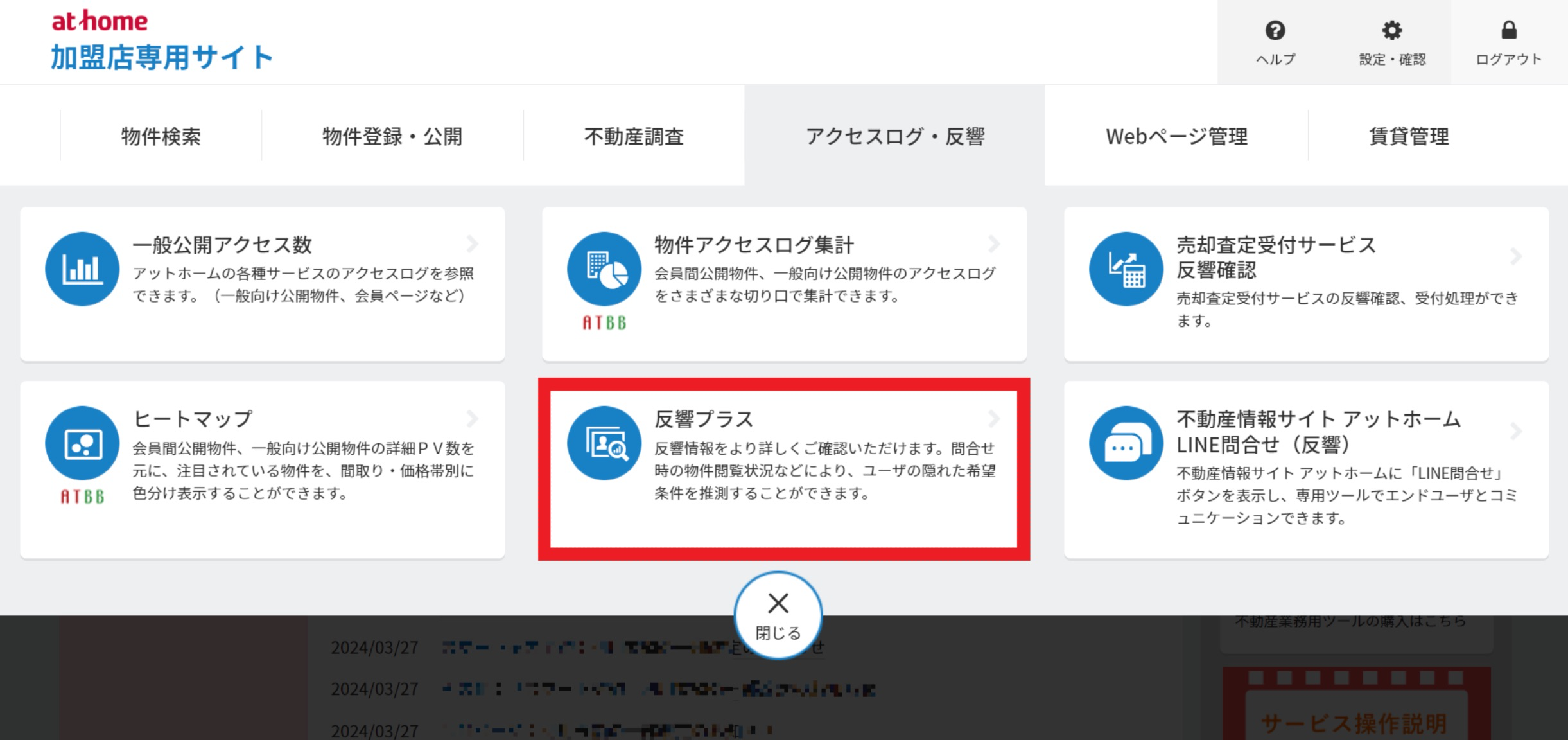Open the 一般公開アクセス数 title link
Viewport: 1568px width, 740px height.
[222, 245]
